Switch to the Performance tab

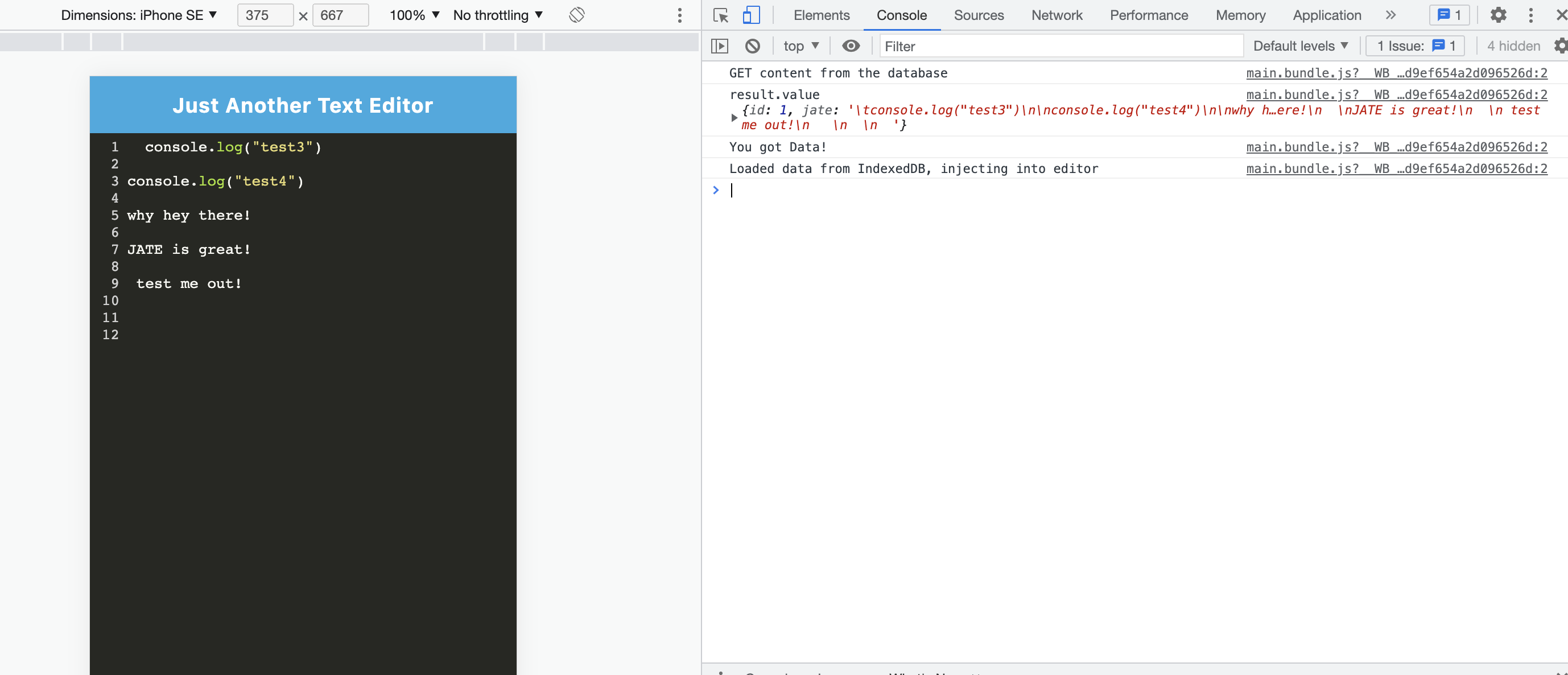(1148, 15)
